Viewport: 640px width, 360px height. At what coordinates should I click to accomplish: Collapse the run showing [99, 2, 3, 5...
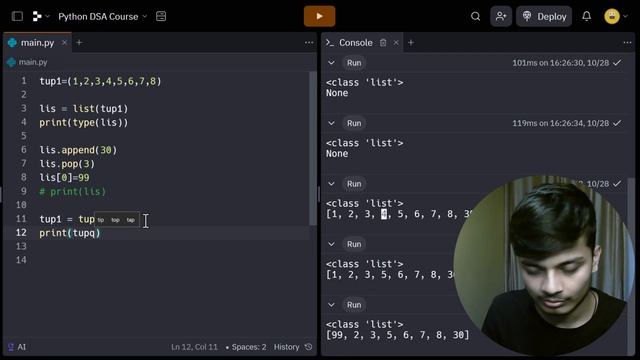[x=331, y=305]
